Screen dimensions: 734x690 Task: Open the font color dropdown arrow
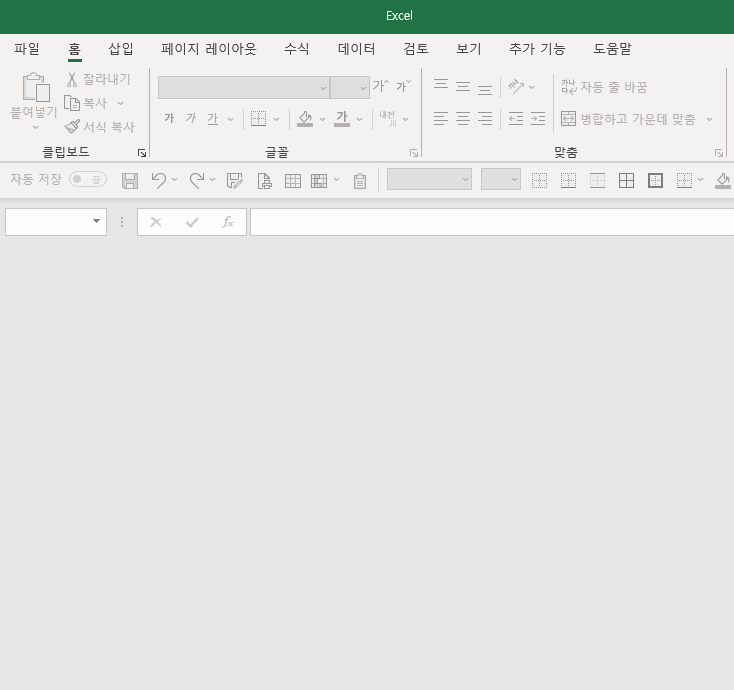tap(360, 119)
